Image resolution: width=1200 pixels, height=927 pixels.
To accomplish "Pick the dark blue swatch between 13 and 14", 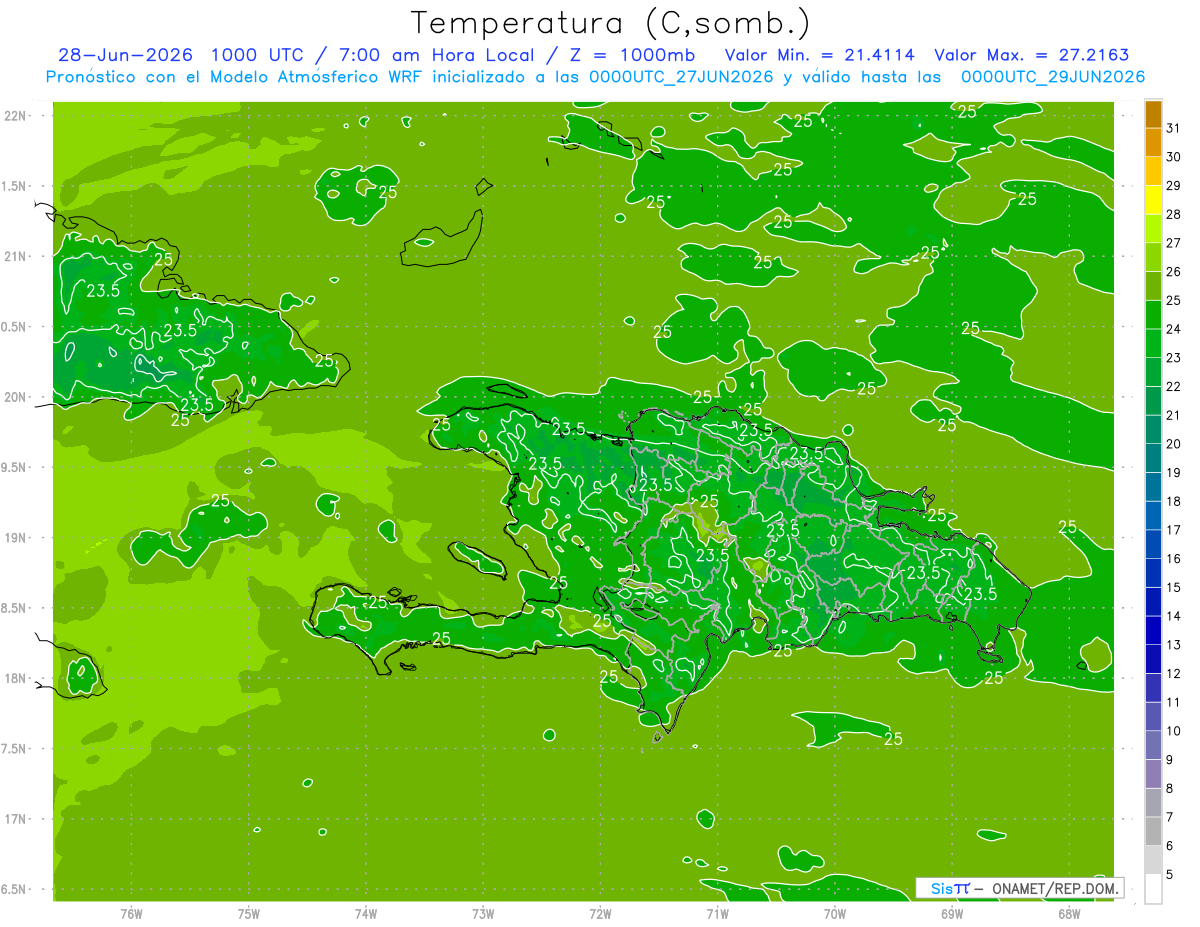I will tap(1153, 631).
